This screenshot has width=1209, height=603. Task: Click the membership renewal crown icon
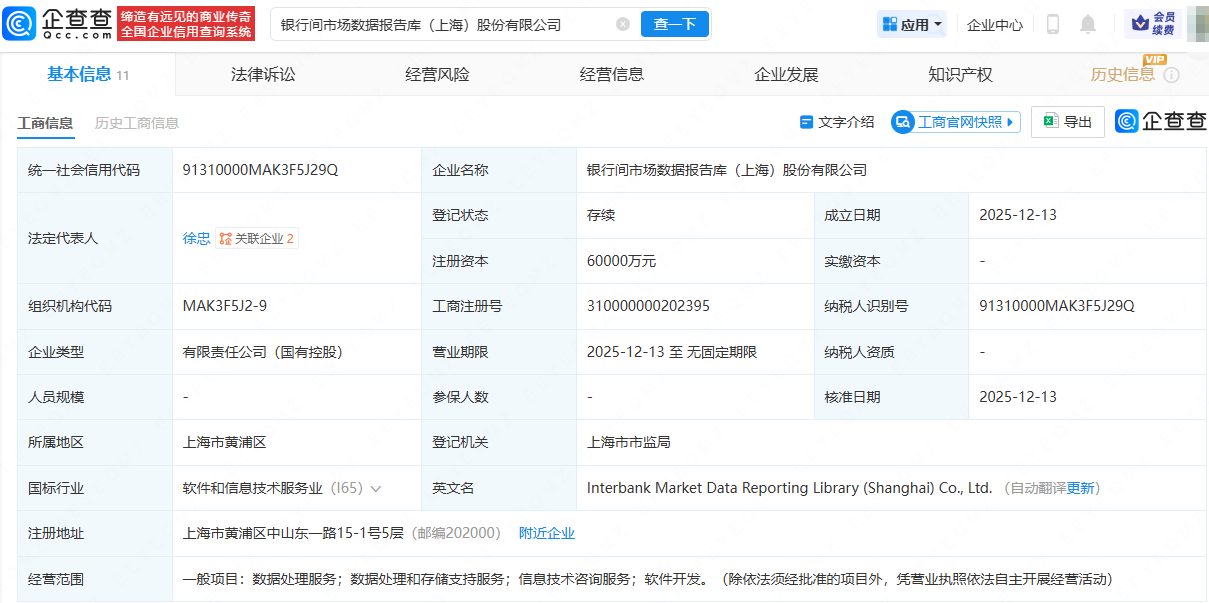coord(1141,24)
